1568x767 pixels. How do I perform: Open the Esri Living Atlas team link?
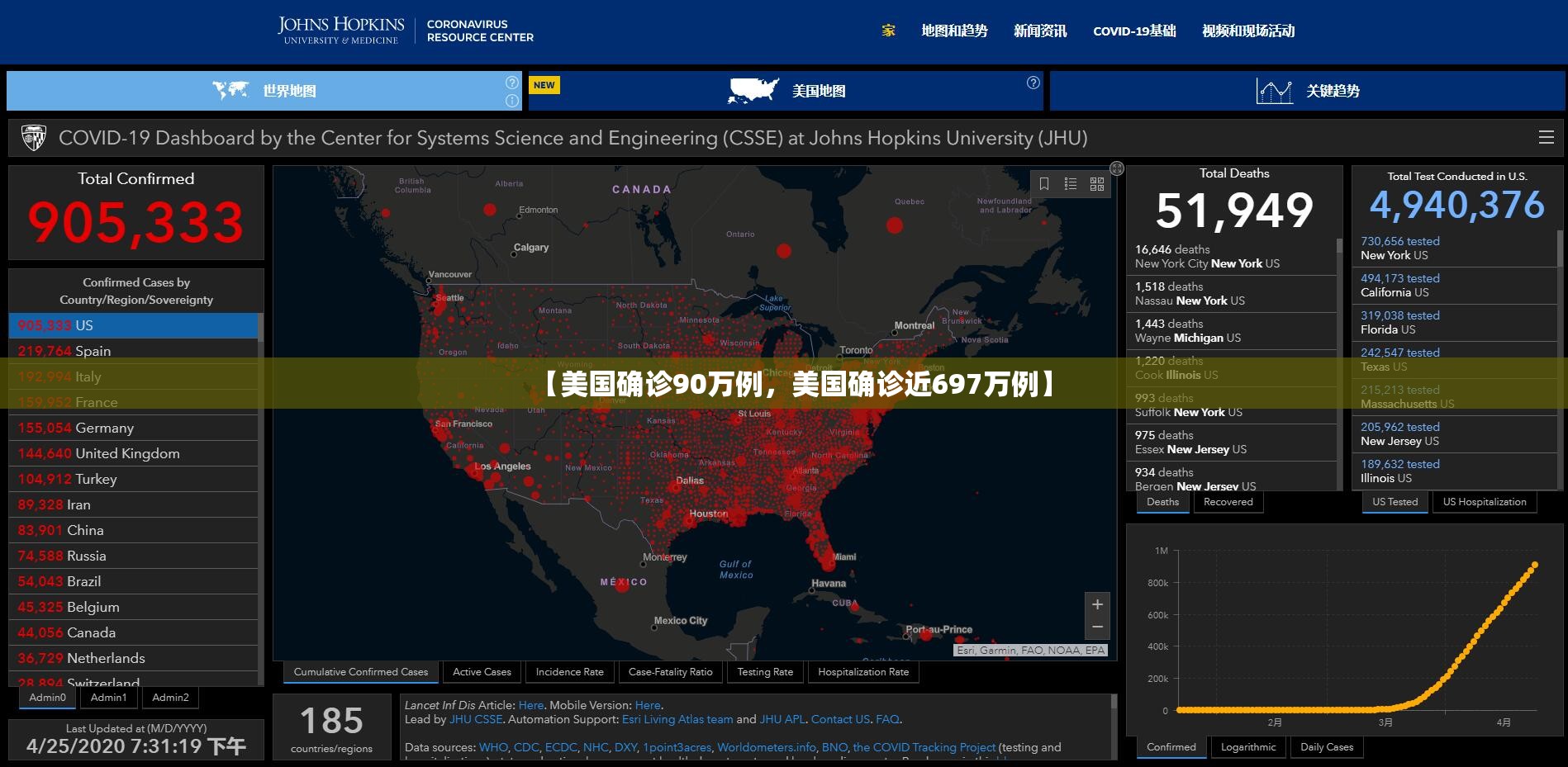point(677,719)
